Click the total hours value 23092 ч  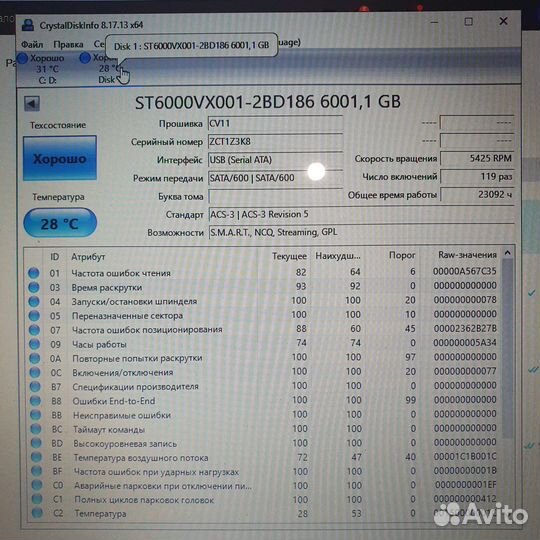(477, 195)
